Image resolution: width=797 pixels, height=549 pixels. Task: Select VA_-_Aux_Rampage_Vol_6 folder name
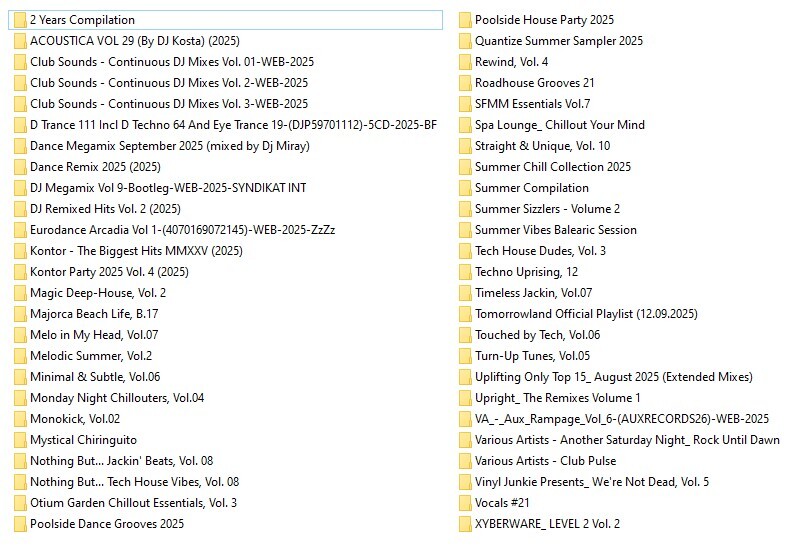(622, 419)
